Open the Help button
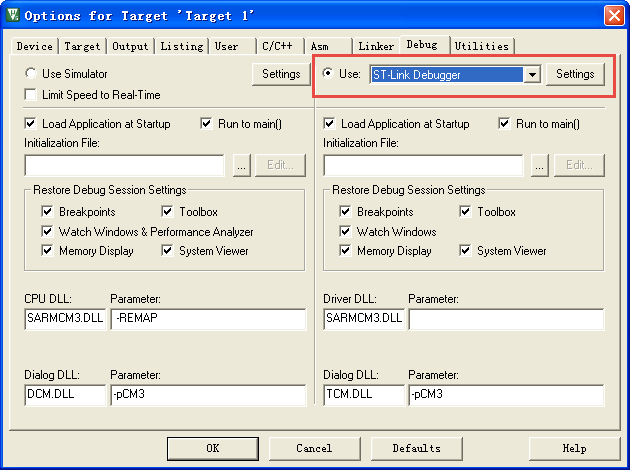The width and height of the screenshot is (630, 470). pyautogui.click(x=575, y=448)
